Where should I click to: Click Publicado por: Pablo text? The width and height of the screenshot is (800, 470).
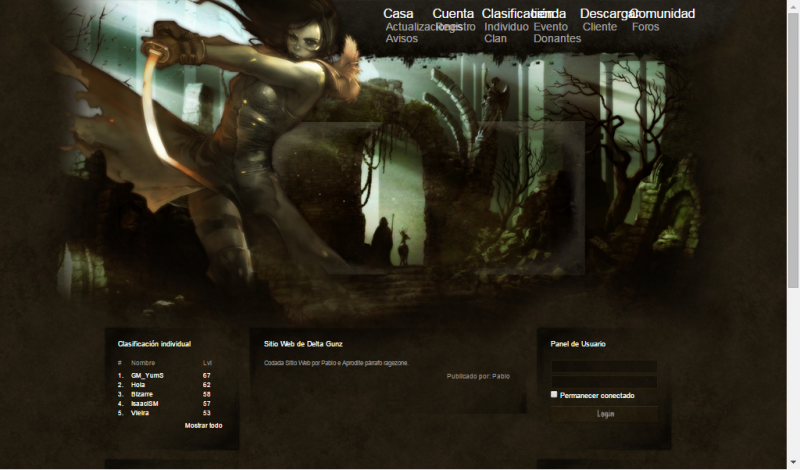click(x=478, y=377)
